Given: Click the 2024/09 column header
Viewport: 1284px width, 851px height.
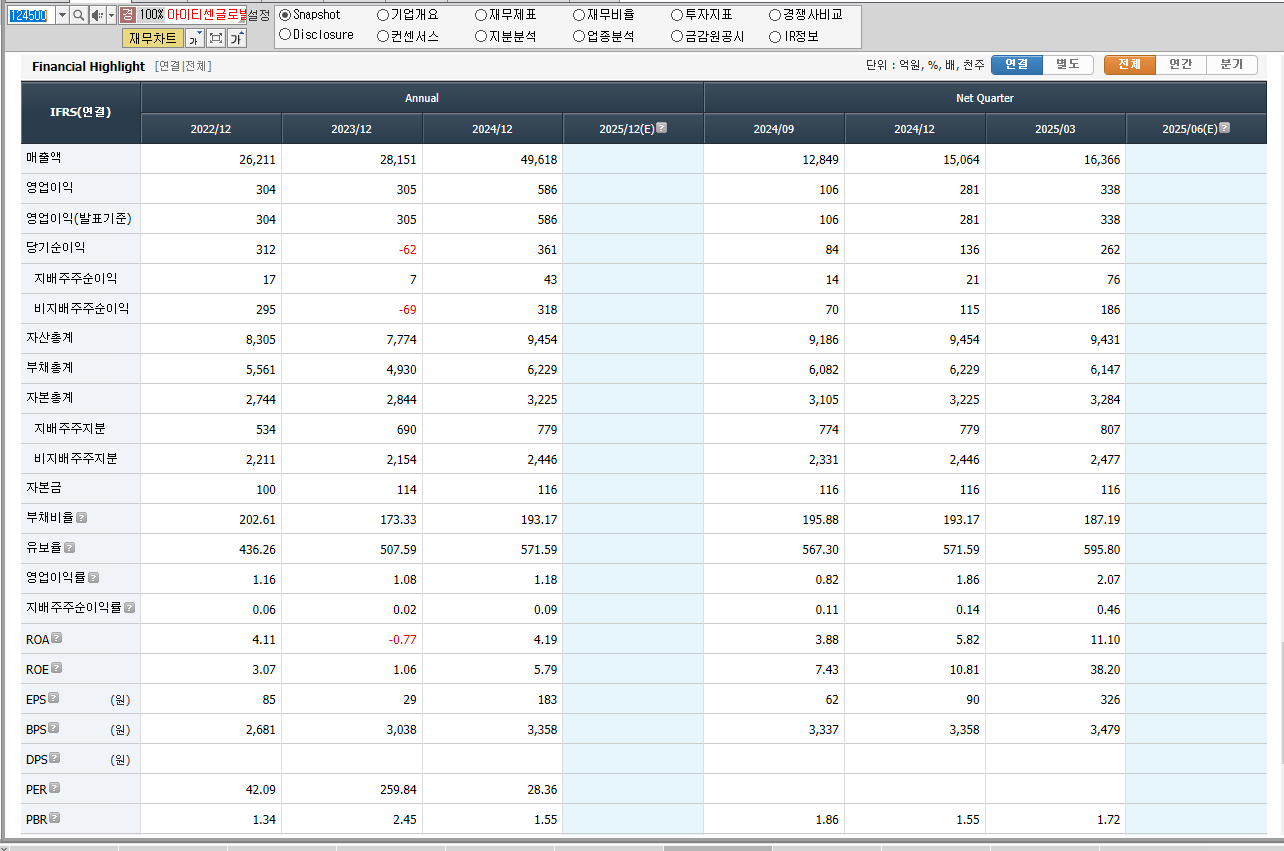Looking at the screenshot, I should point(774,129).
